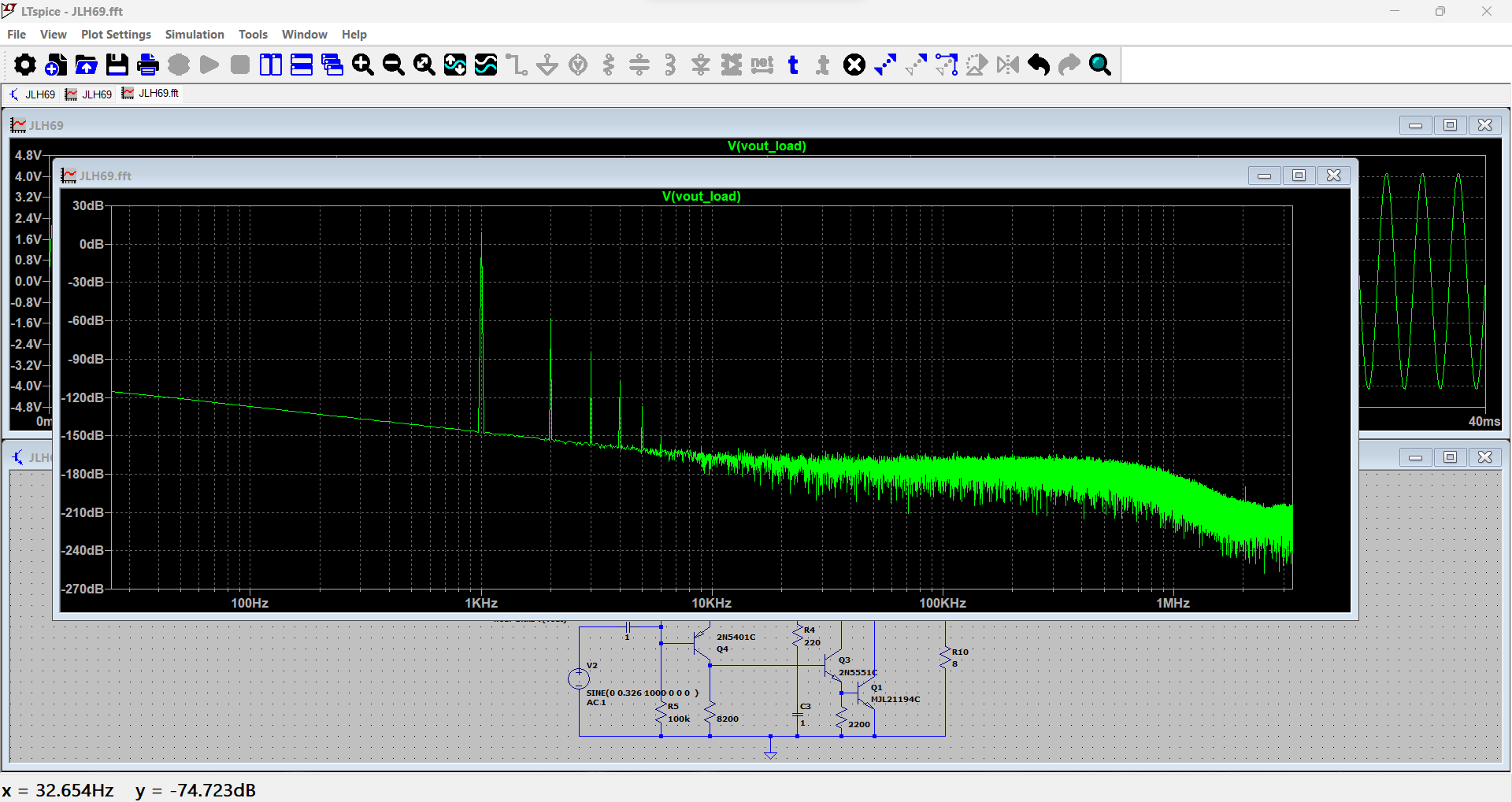
Task: Select the Net Label tool
Action: 762,65
